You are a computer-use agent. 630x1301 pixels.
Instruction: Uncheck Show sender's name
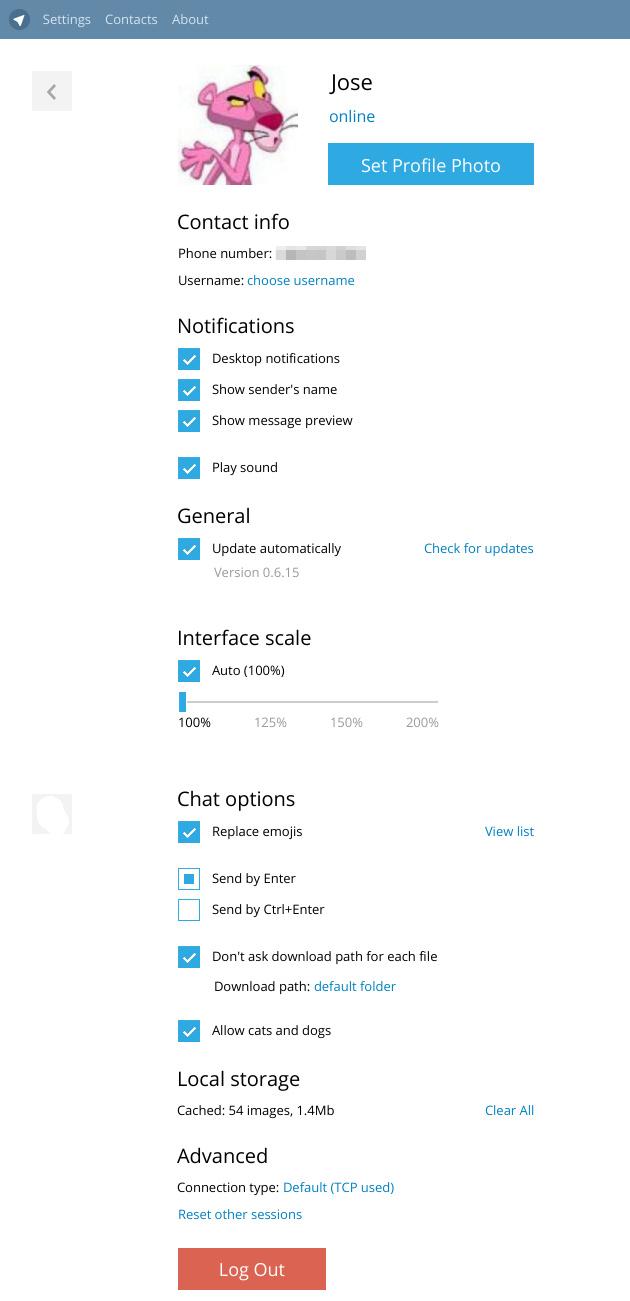(x=189, y=390)
